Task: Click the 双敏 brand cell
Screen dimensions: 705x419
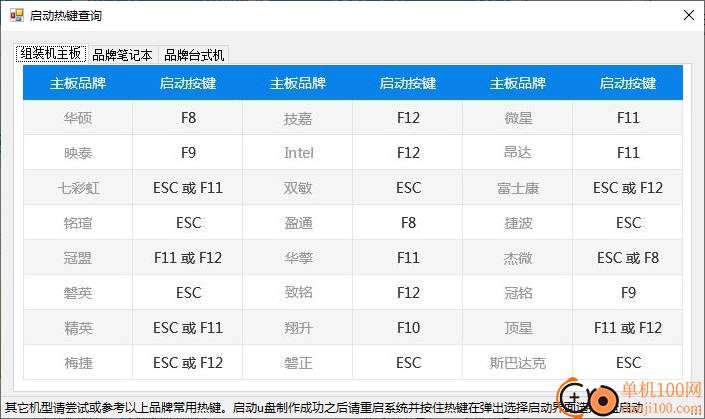Action: [298, 188]
